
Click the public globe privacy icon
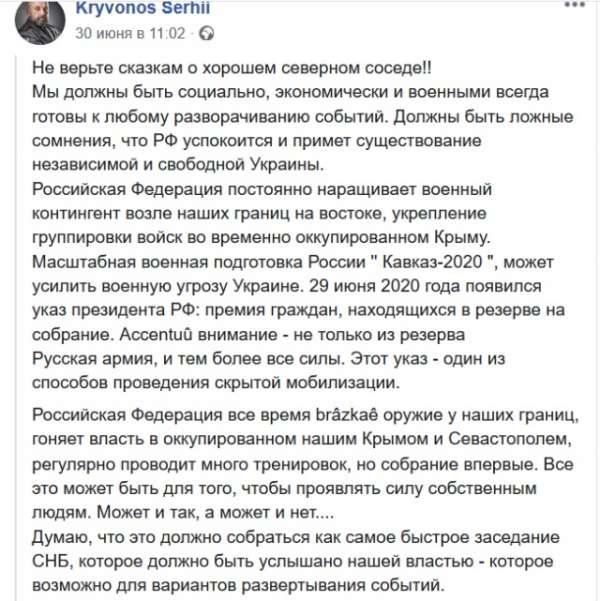coord(207,33)
